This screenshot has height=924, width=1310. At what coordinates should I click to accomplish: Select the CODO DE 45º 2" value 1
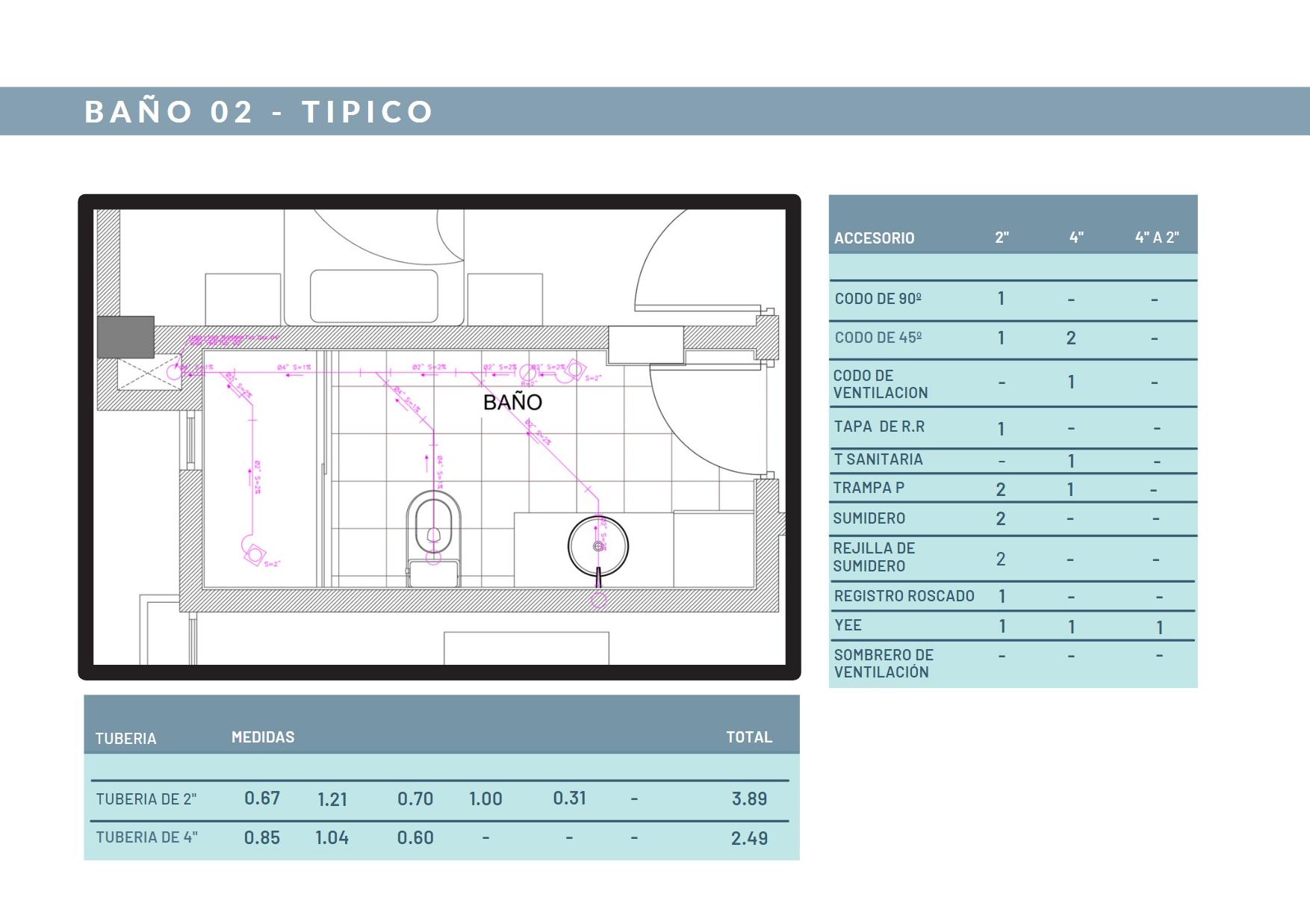coord(1001,338)
